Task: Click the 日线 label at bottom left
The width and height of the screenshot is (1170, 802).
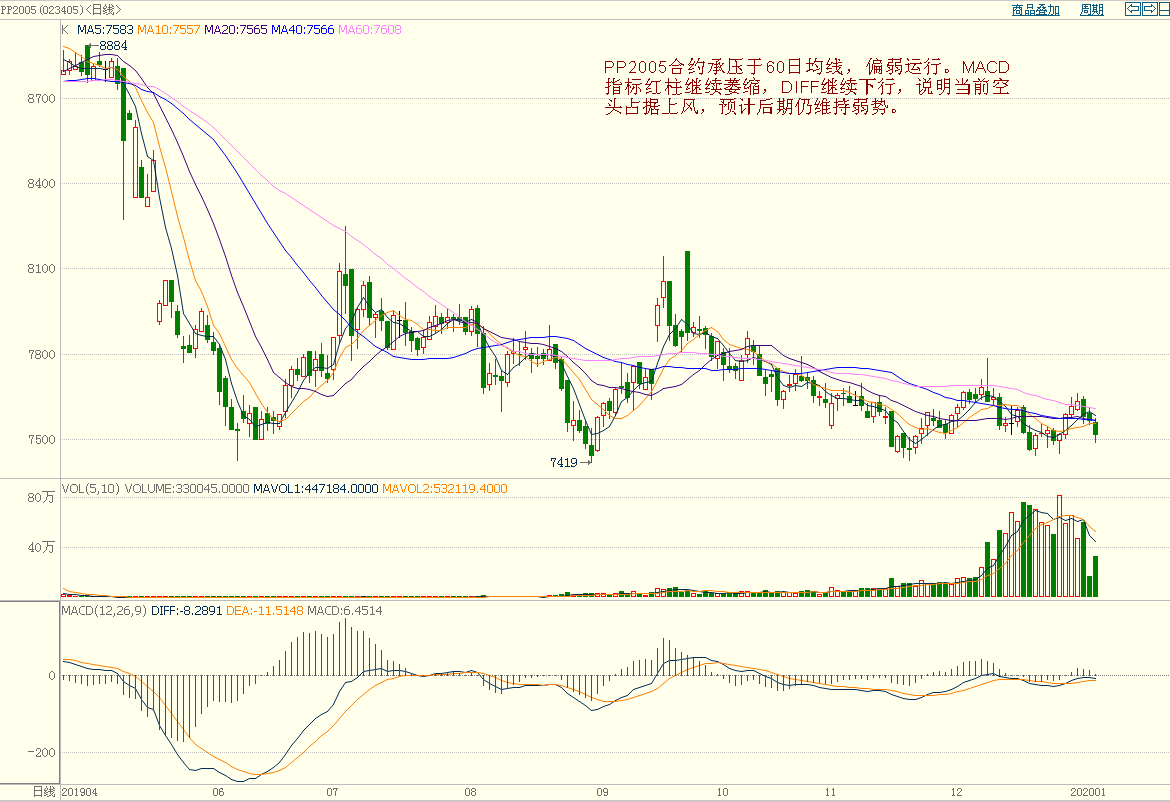Action: point(44,792)
